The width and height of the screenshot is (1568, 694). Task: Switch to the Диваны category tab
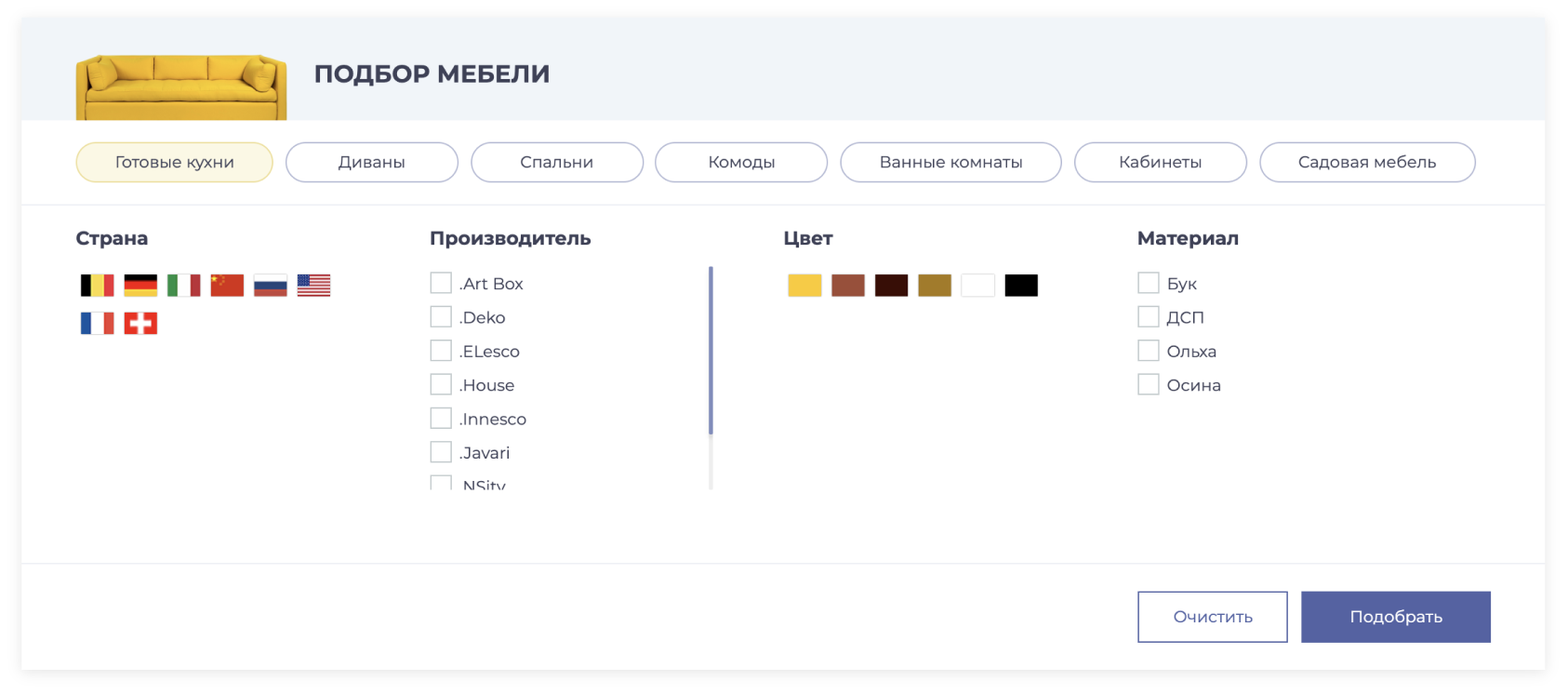(x=371, y=162)
